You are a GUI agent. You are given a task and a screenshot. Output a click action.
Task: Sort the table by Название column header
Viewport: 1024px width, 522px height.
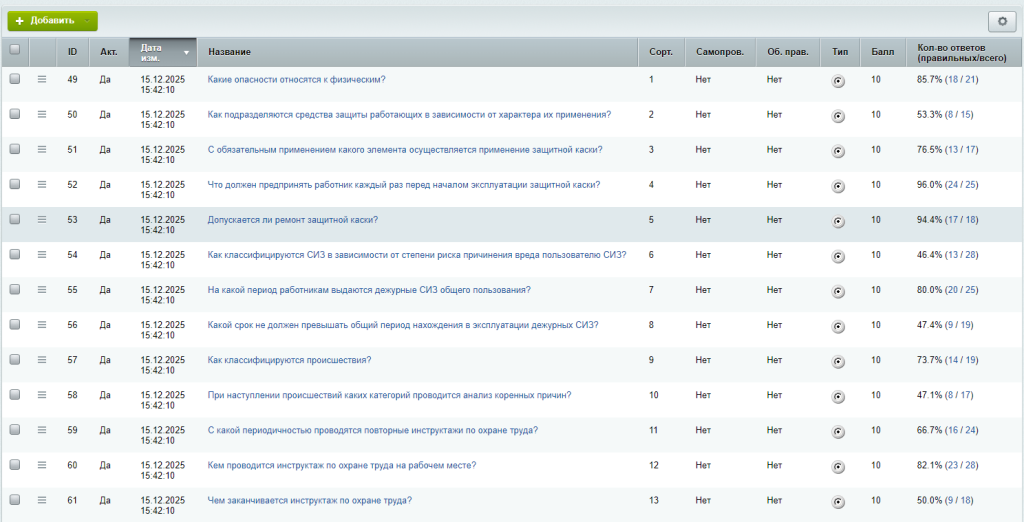(x=230, y=52)
